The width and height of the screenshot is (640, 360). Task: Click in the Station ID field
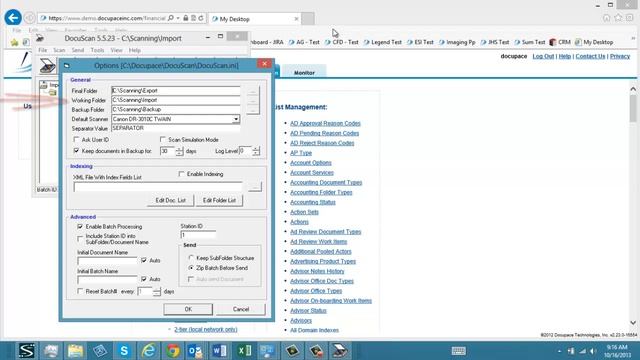(198, 235)
